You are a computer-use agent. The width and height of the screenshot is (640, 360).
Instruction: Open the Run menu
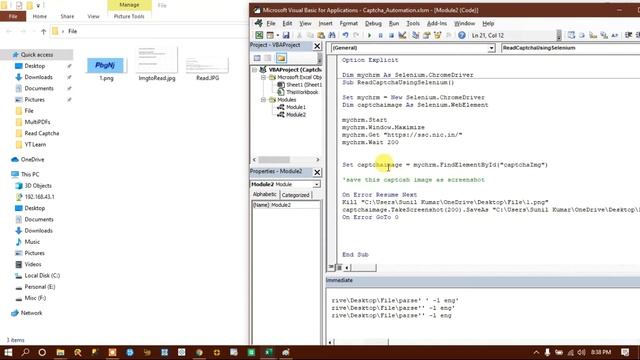click(x=394, y=24)
